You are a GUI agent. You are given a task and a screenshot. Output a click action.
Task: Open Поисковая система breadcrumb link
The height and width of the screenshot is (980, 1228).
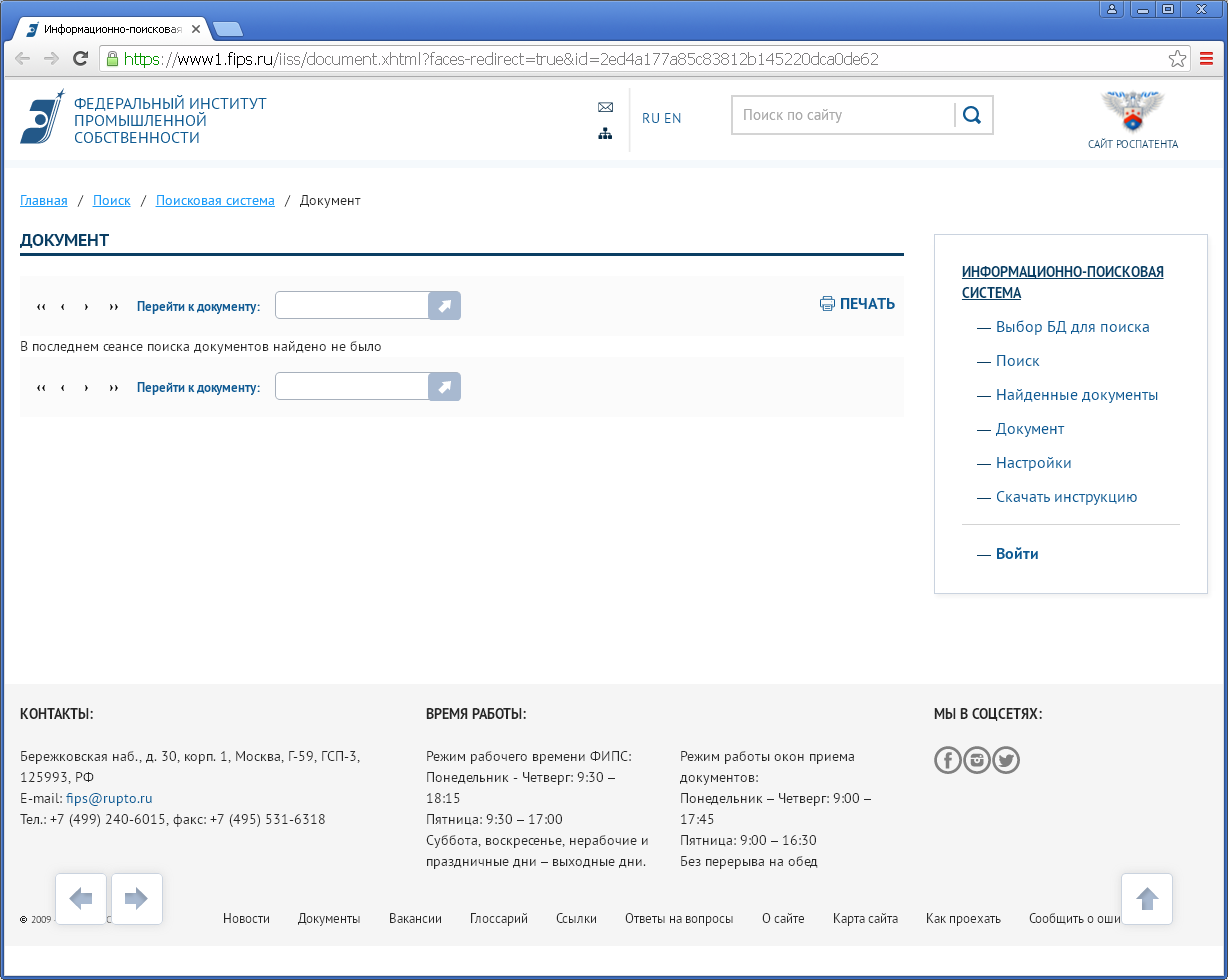215,201
